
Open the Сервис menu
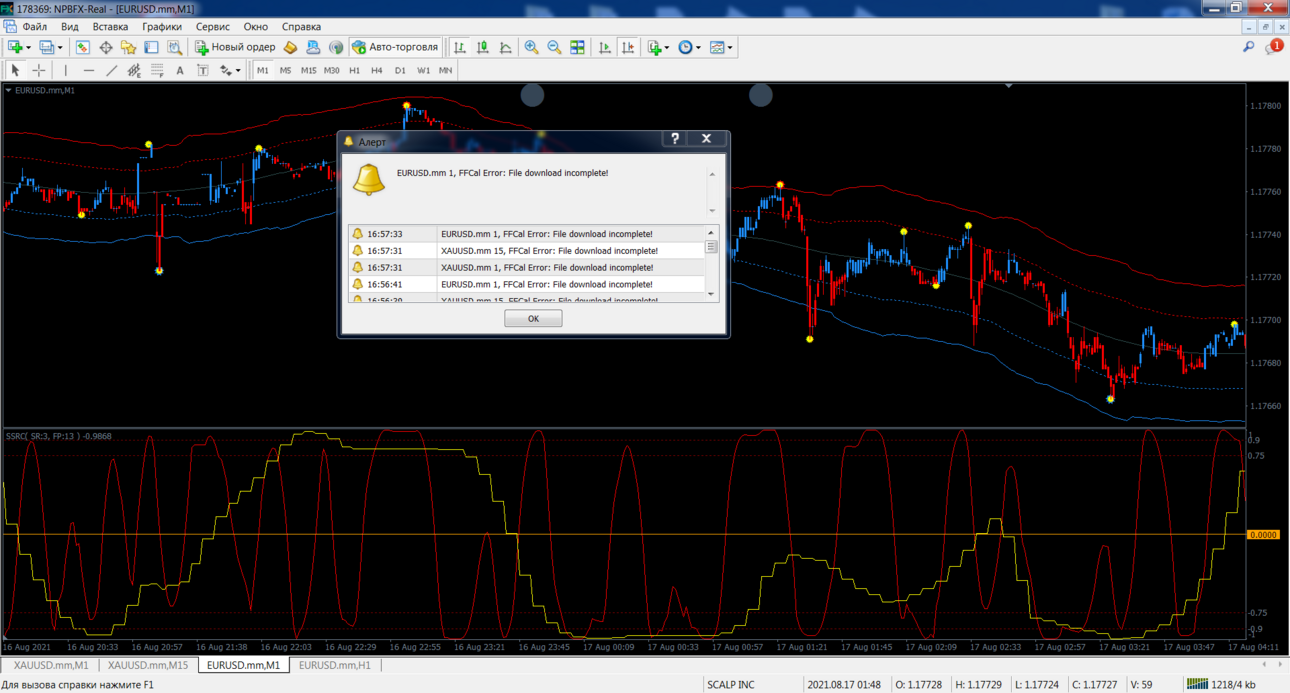[x=212, y=27]
